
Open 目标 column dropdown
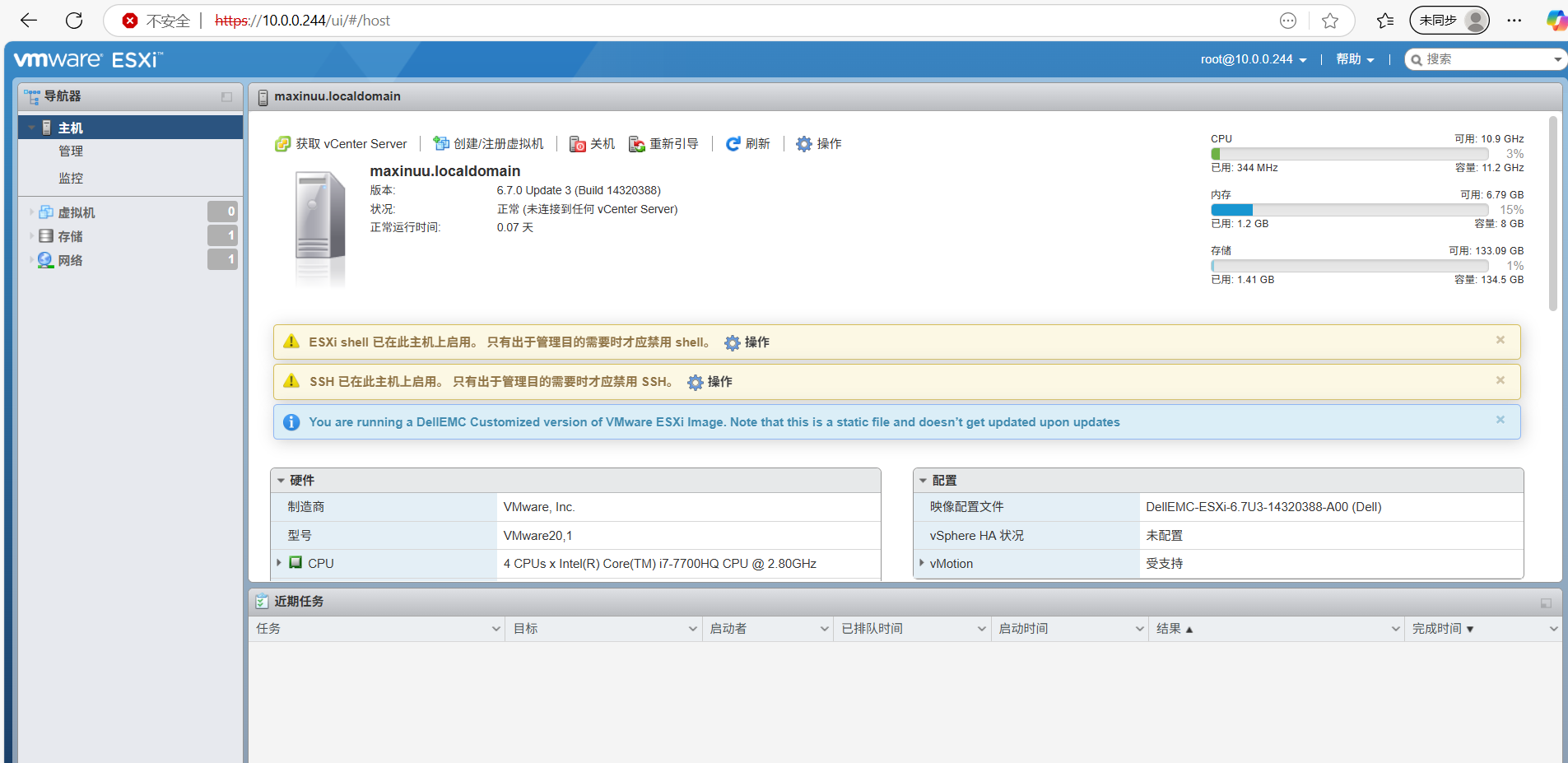coord(693,629)
